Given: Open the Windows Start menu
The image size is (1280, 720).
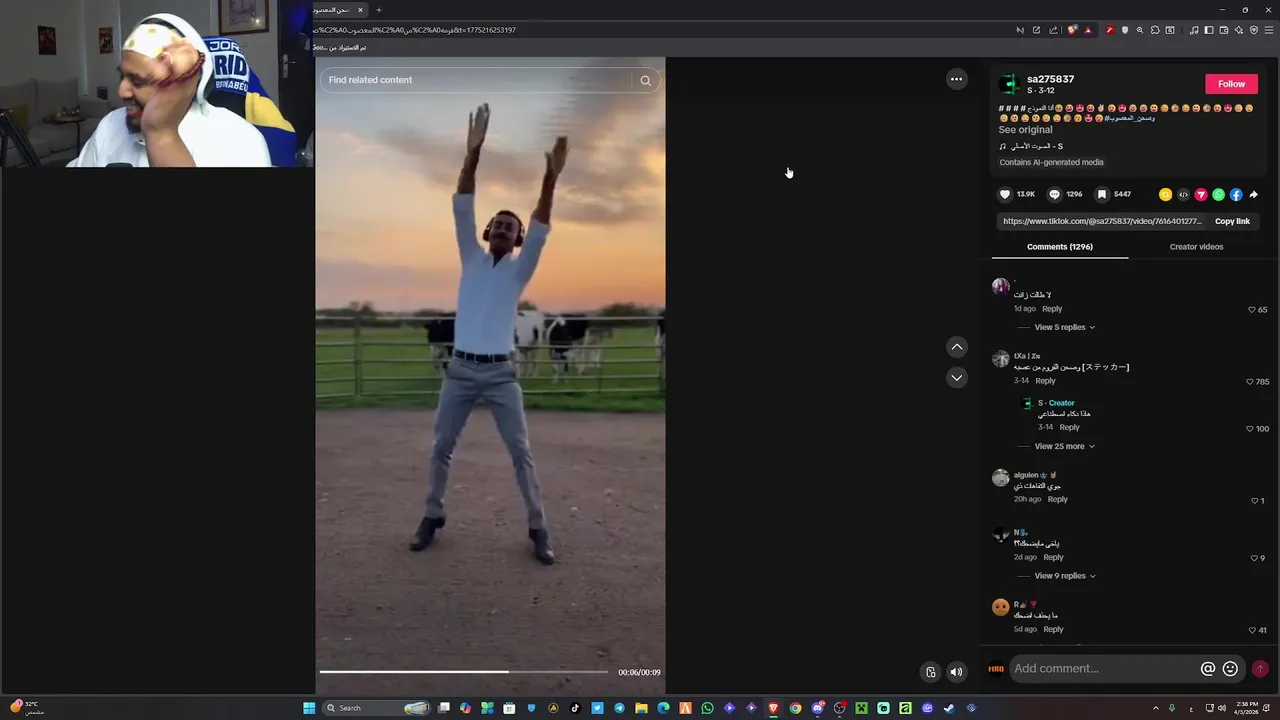Looking at the screenshot, I should [309, 708].
